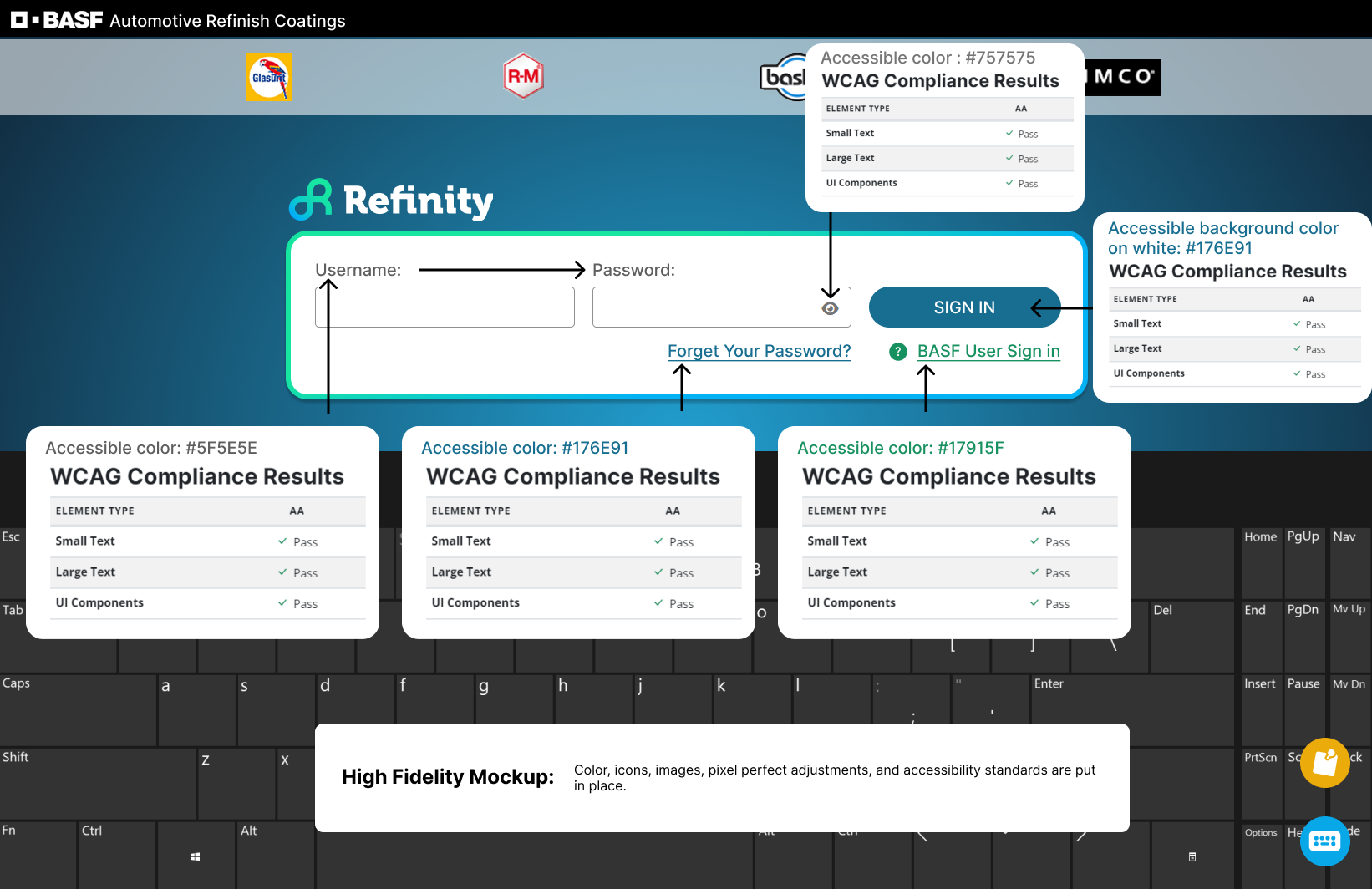Image resolution: width=1372 pixels, height=889 pixels.
Task: Tap the context menu key icon
Action: pyautogui.click(x=1192, y=856)
